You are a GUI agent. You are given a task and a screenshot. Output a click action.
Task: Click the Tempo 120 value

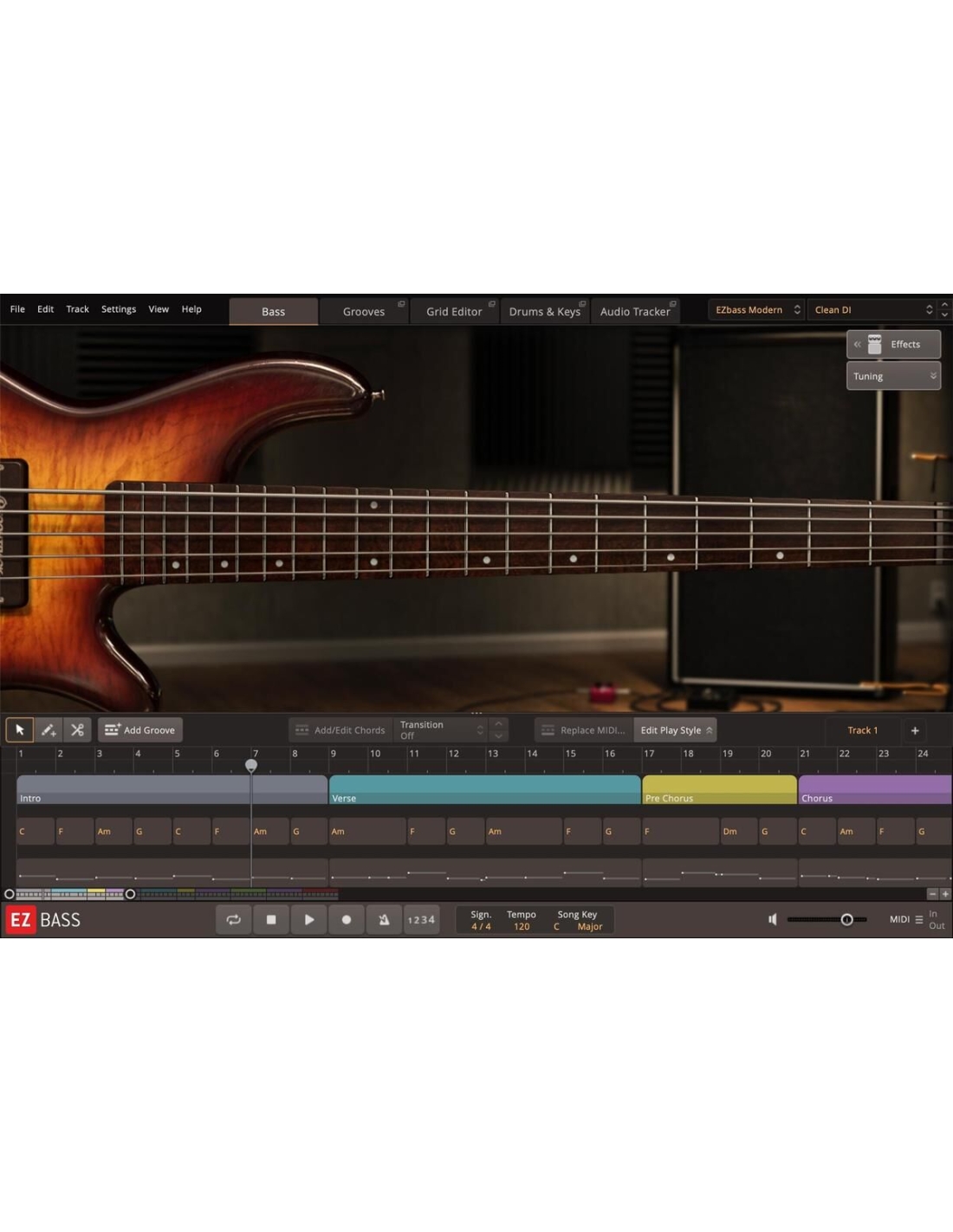click(522, 926)
